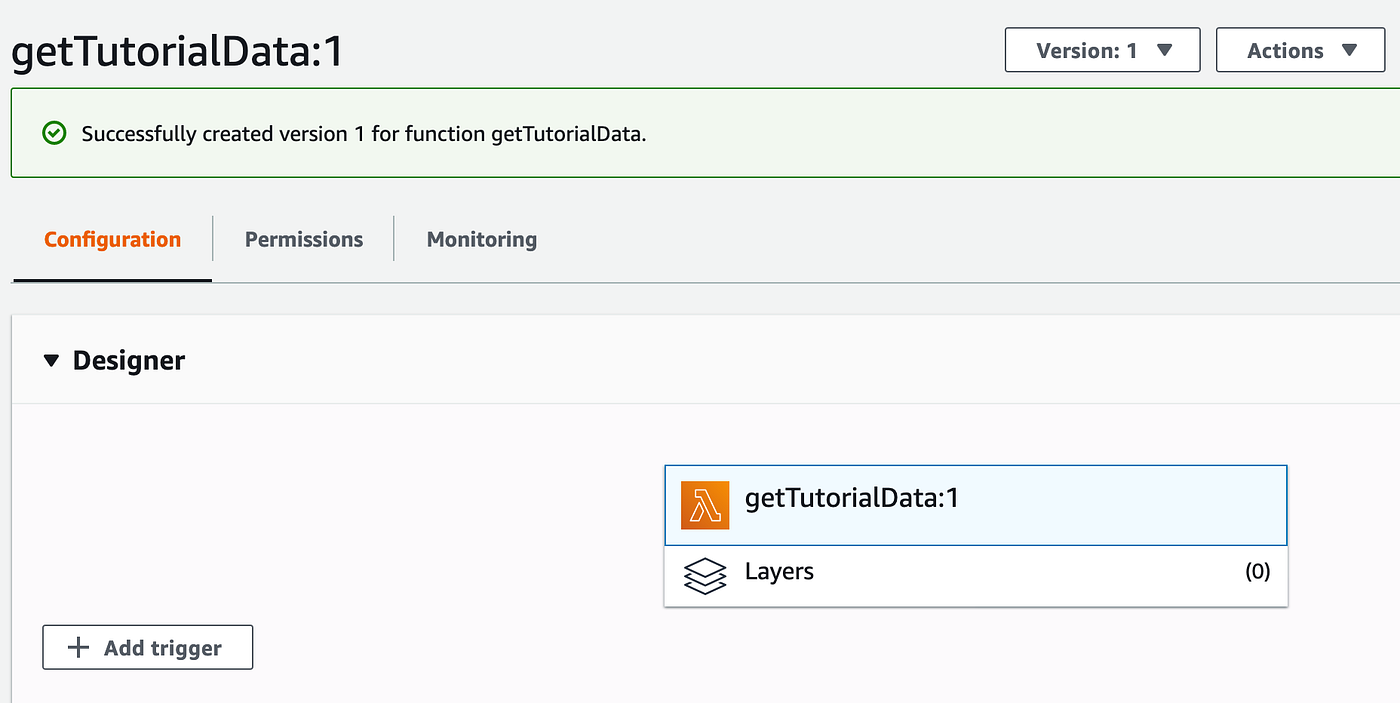This screenshot has height=703, width=1400.
Task: Click the Designer disclosure triangle icon
Action: [51, 360]
